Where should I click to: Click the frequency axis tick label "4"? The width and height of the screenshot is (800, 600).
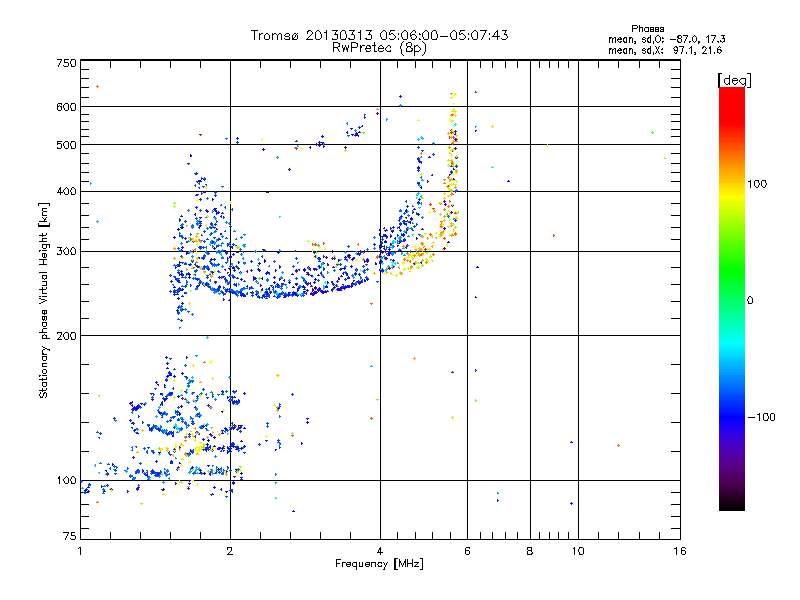pos(380,551)
